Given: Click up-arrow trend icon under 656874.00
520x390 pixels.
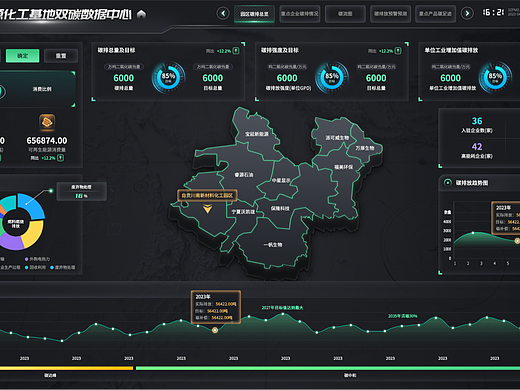Looking at the screenshot, I should click(x=60, y=158).
